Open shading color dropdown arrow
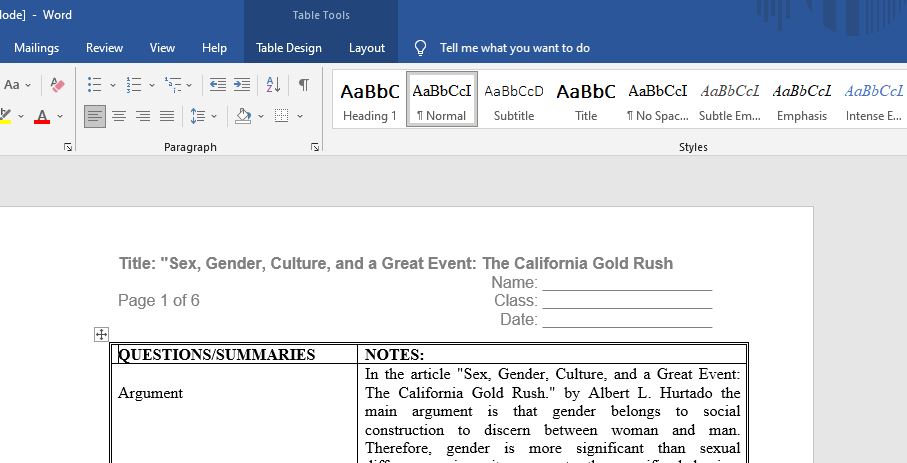This screenshot has height=463, width=907. pos(261,116)
